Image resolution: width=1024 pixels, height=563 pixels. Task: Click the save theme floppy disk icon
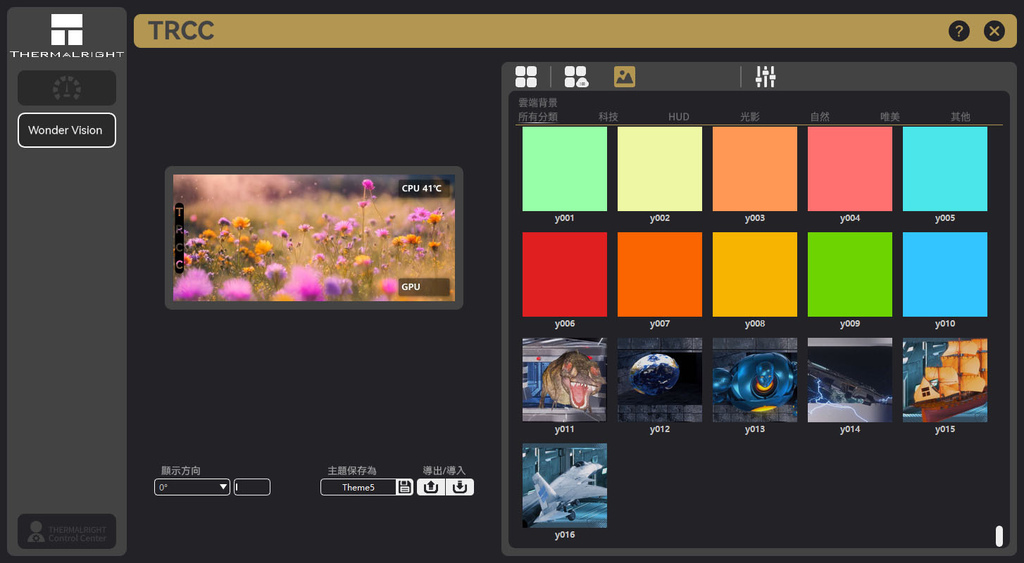[404, 487]
